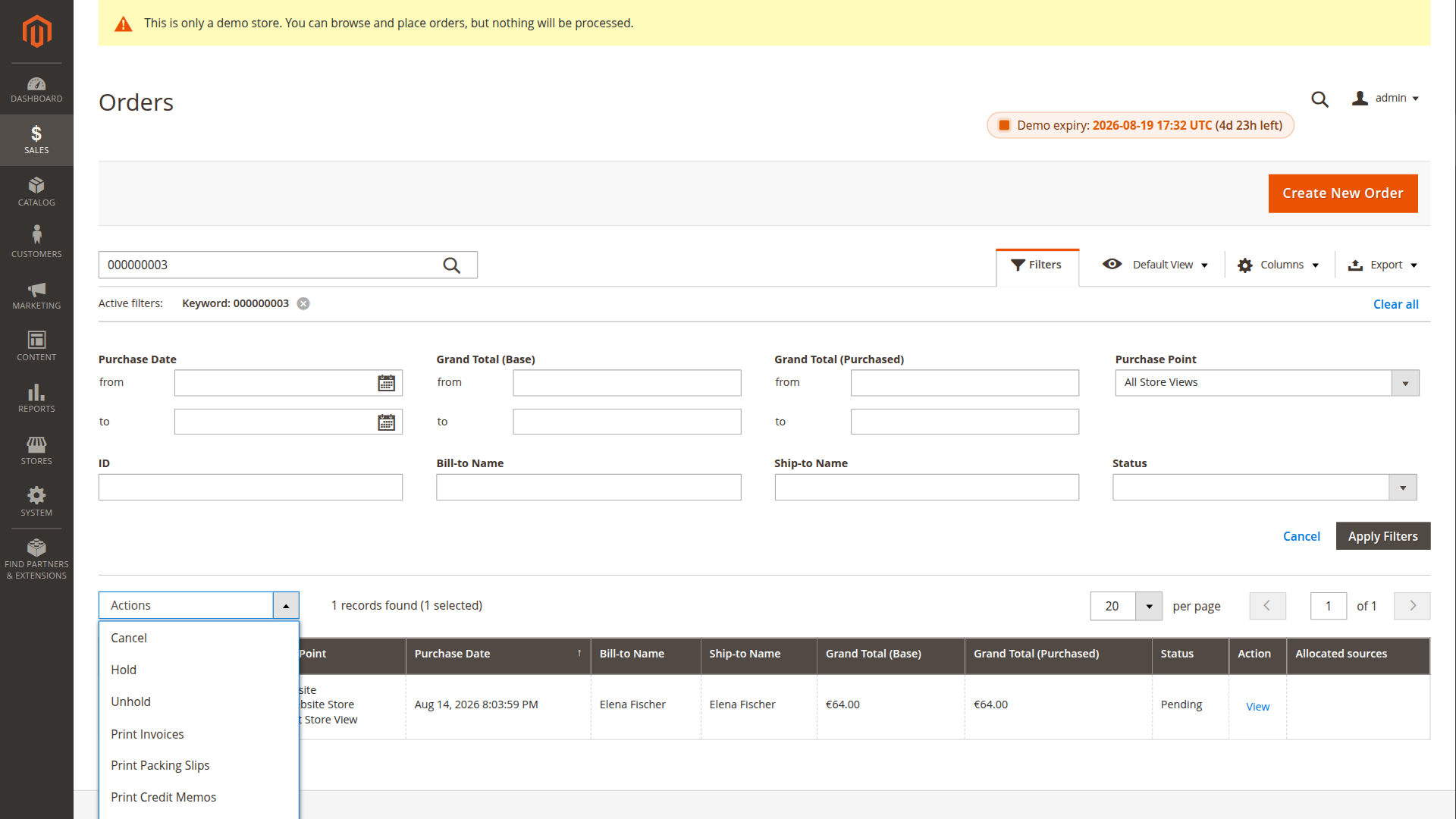Click the Default View eye icon

coord(1112,264)
